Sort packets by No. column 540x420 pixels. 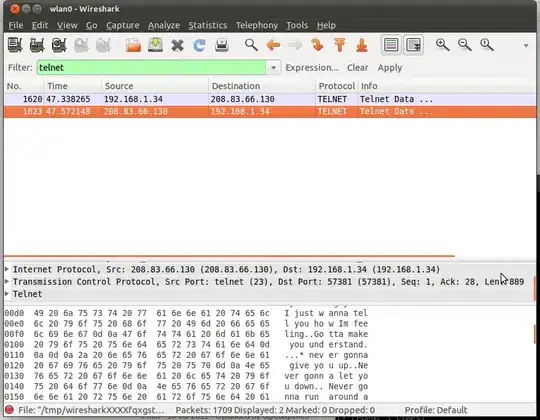pos(23,86)
